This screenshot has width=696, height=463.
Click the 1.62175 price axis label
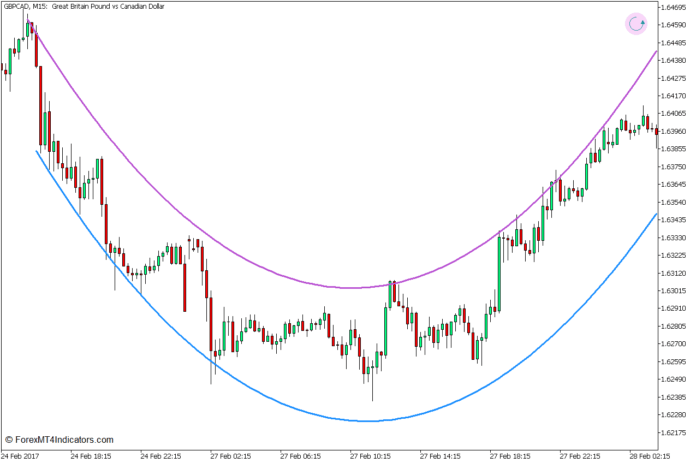(x=676, y=432)
